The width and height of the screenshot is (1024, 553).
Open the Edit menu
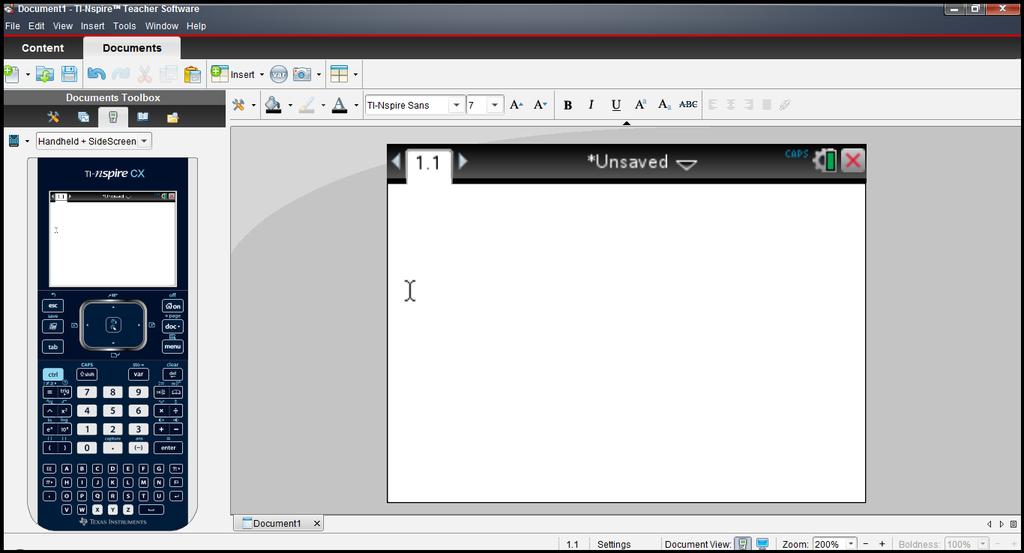[x=37, y=26]
